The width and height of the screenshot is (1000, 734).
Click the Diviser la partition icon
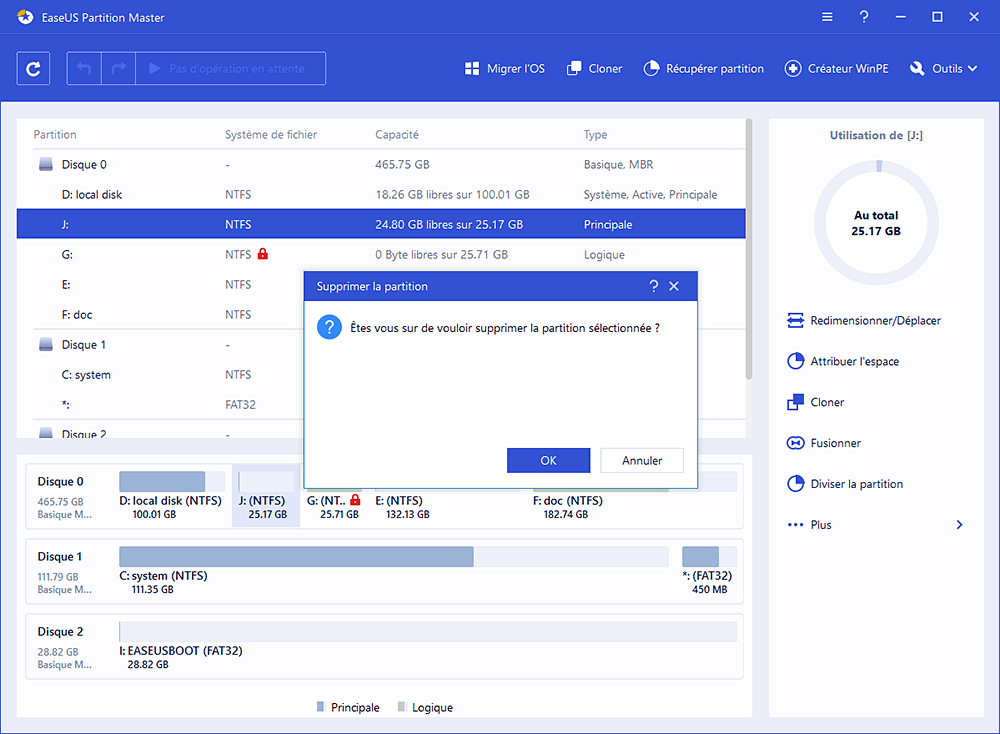click(795, 483)
